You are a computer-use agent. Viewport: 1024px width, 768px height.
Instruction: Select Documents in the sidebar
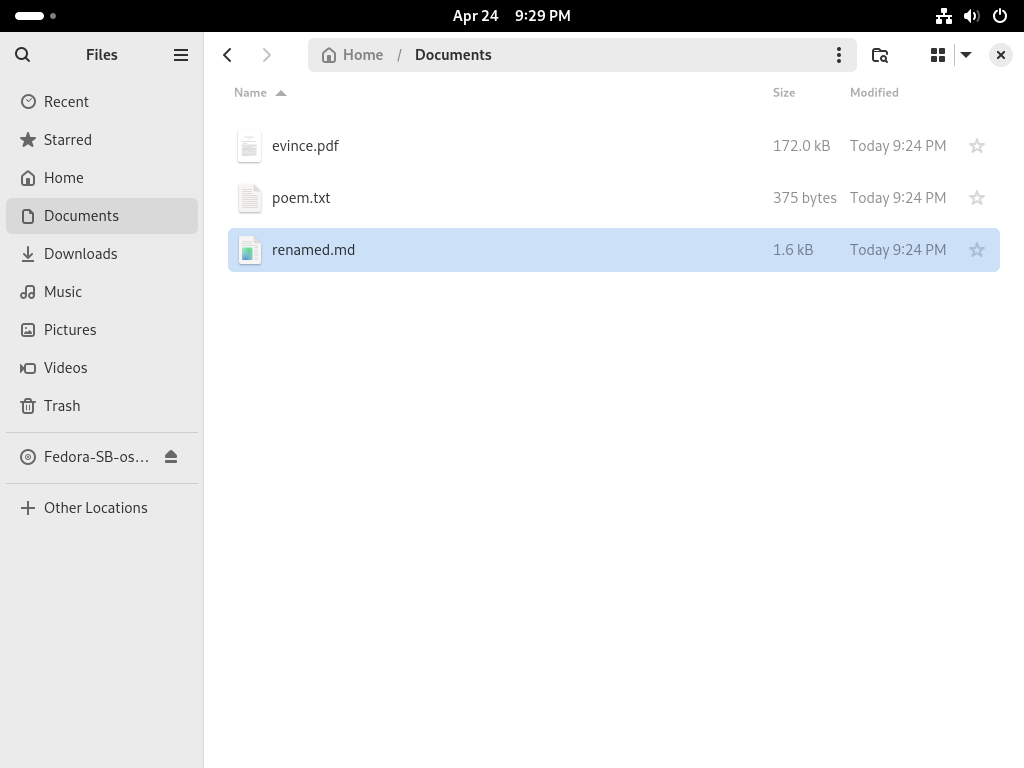(x=102, y=216)
